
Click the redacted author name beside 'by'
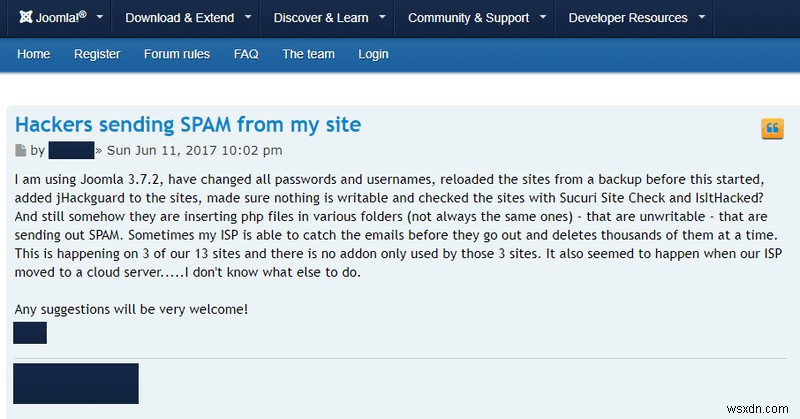(71, 151)
